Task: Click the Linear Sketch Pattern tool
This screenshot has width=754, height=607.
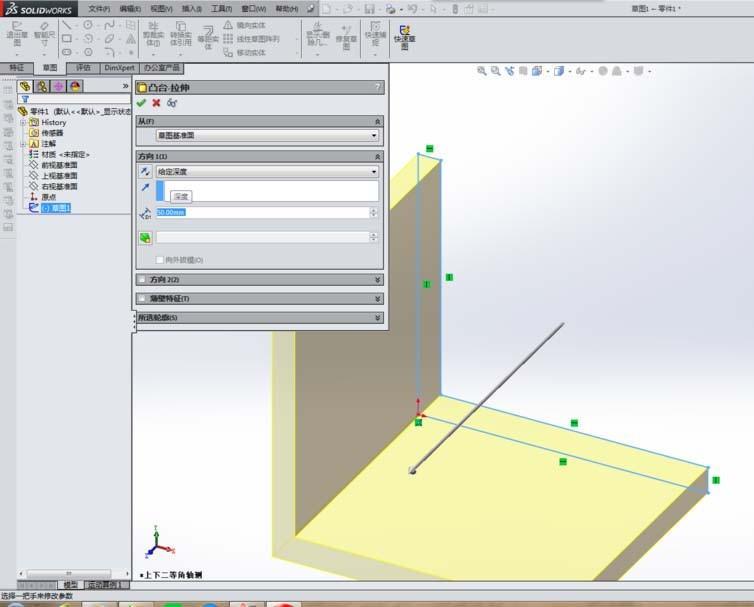Action: (x=251, y=38)
